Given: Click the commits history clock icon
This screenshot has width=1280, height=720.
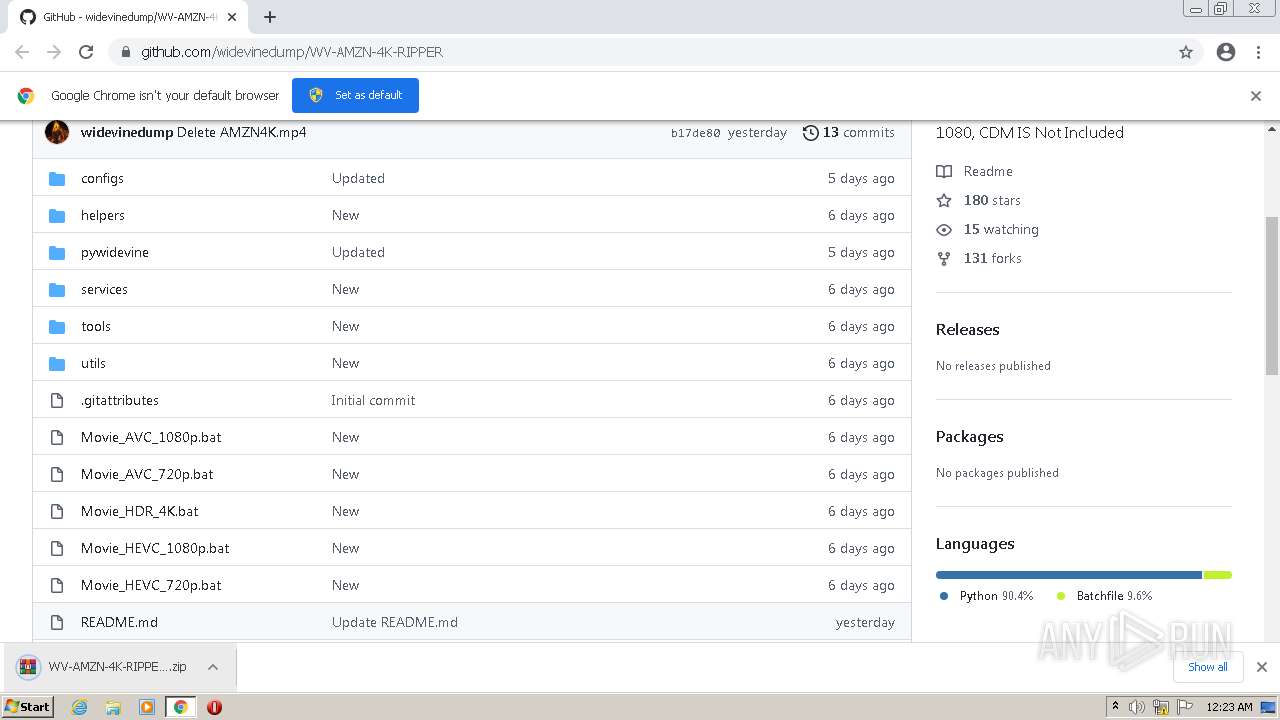Looking at the screenshot, I should coord(811,132).
